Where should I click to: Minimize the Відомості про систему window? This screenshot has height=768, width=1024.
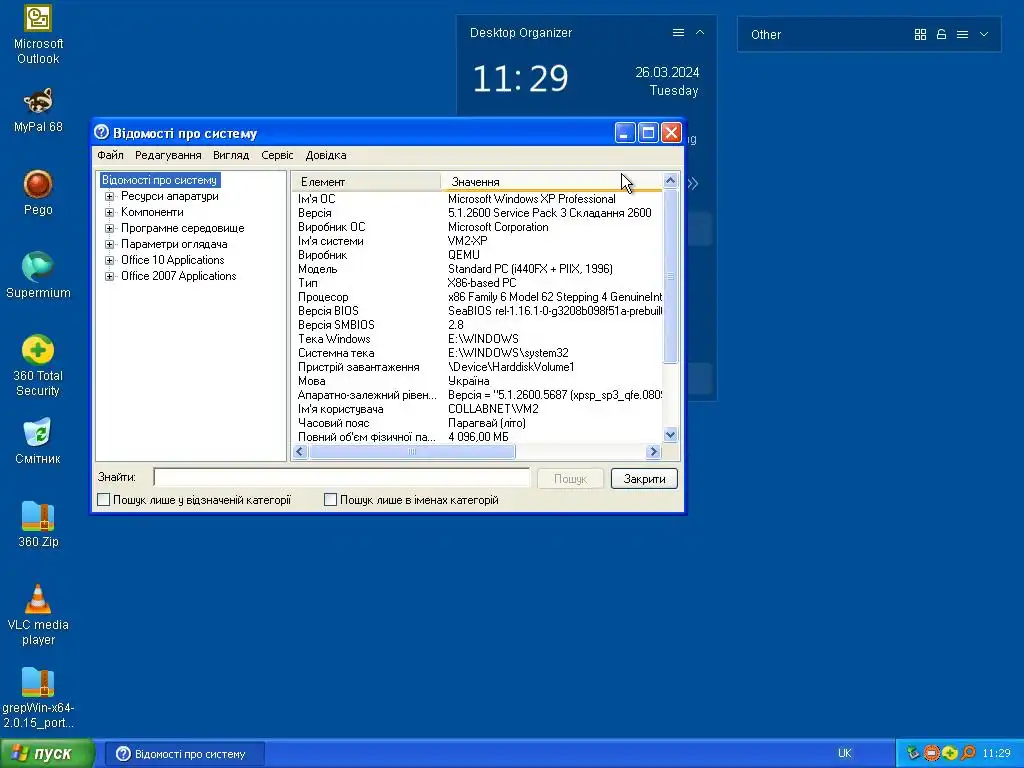coord(625,133)
